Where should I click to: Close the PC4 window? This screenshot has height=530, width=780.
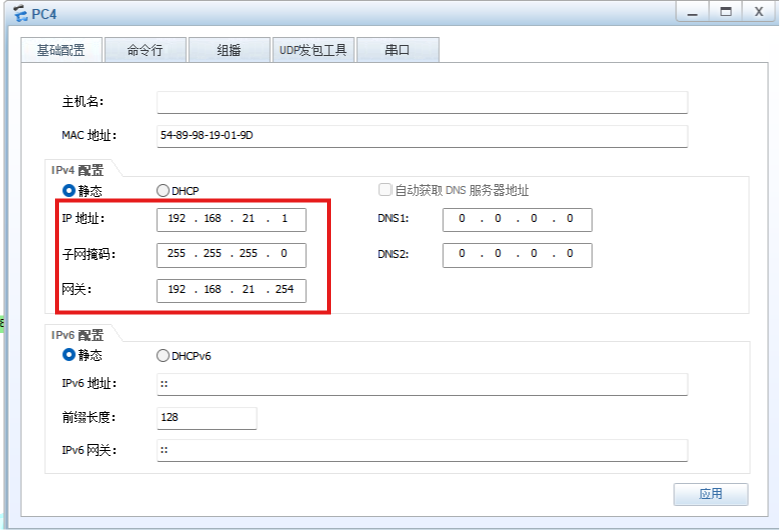(759, 12)
